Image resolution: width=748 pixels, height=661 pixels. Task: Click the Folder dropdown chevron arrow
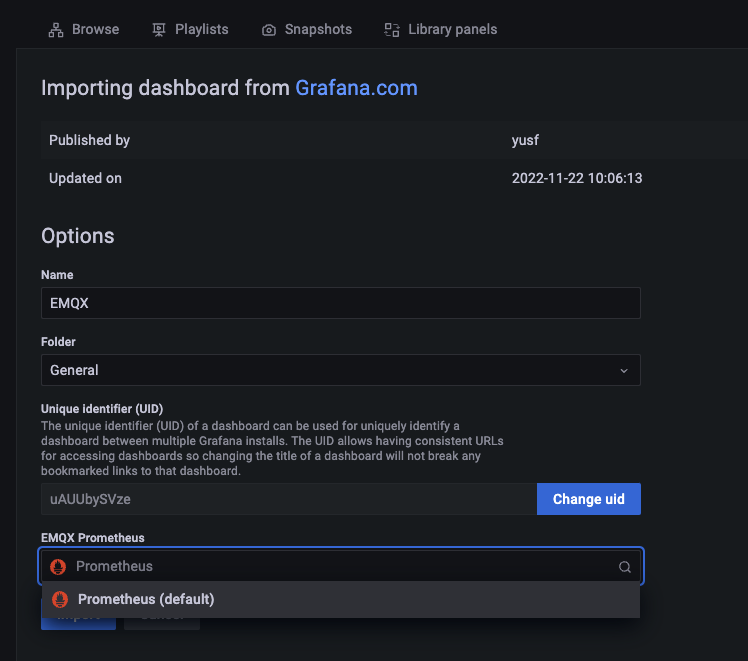point(624,371)
